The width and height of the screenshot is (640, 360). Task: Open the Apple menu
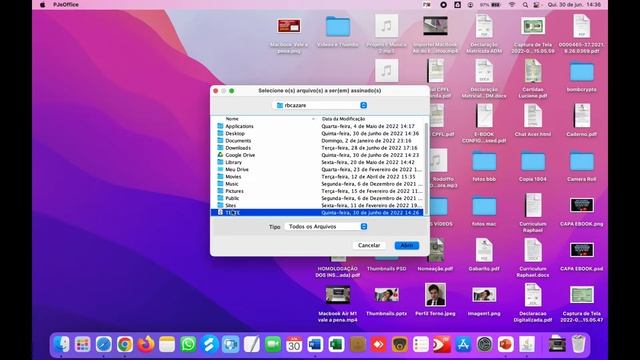pyautogui.click(x=42, y=4)
